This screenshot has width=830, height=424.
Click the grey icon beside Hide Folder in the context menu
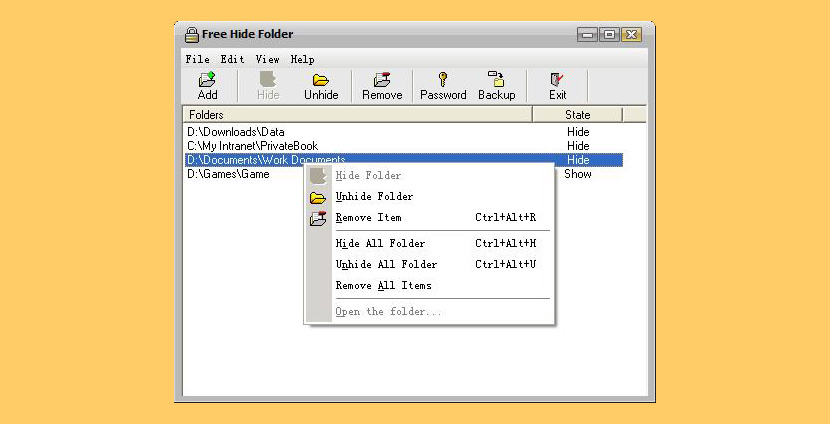[318, 176]
